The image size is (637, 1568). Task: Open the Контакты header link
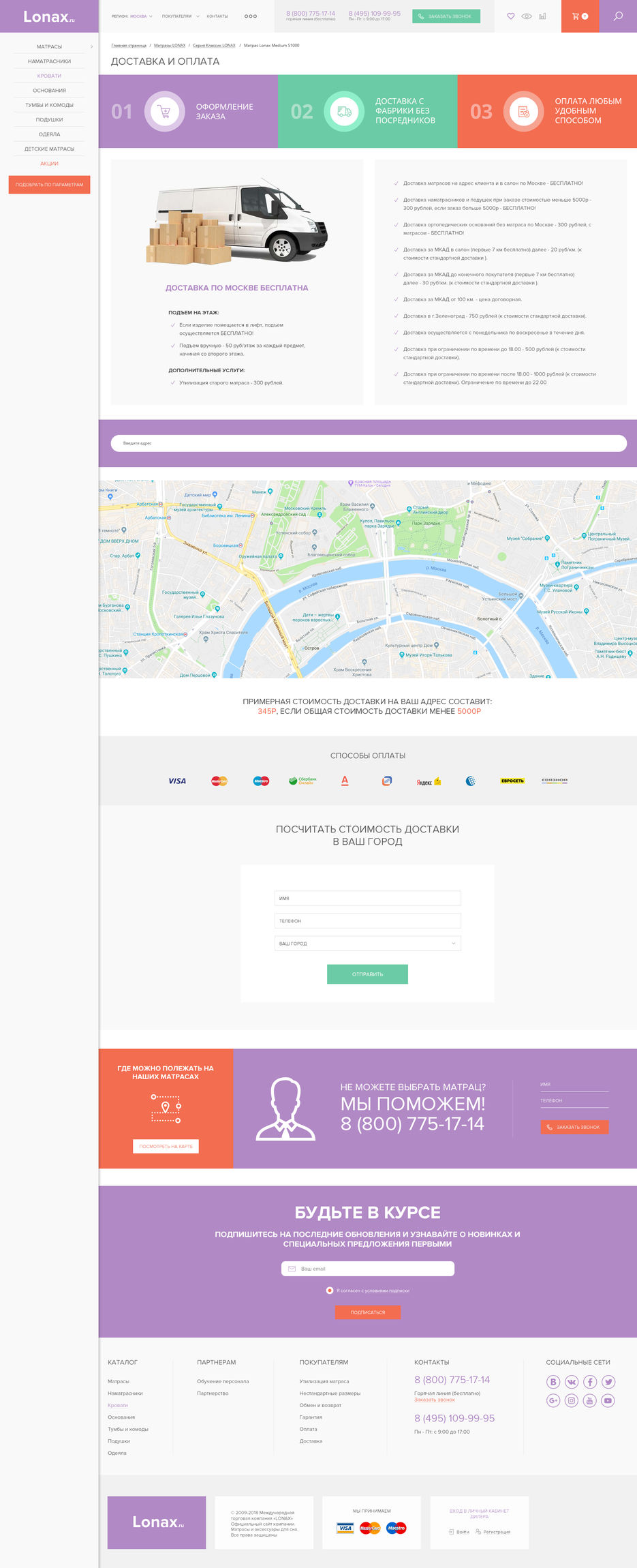(x=217, y=16)
